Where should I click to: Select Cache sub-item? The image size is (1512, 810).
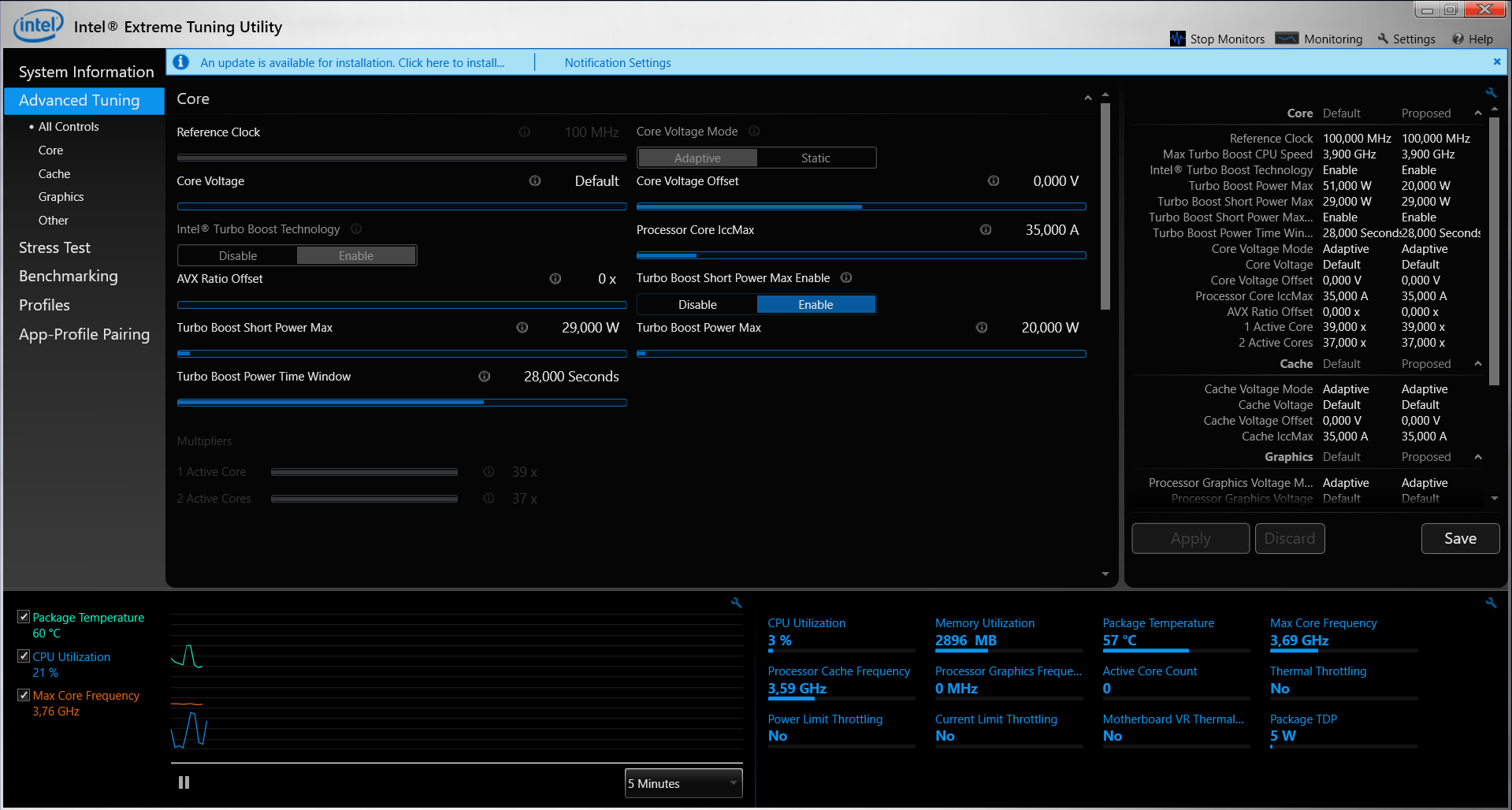(x=54, y=173)
